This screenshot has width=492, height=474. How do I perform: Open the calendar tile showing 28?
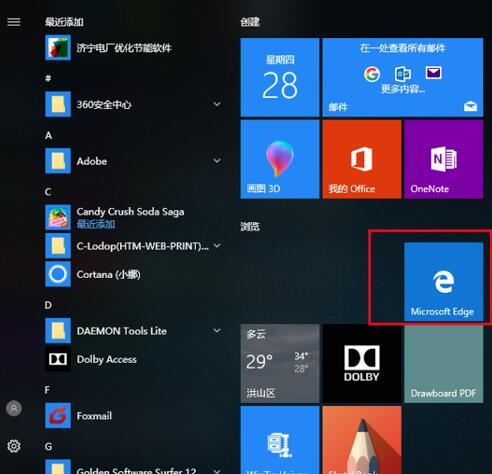(280, 77)
